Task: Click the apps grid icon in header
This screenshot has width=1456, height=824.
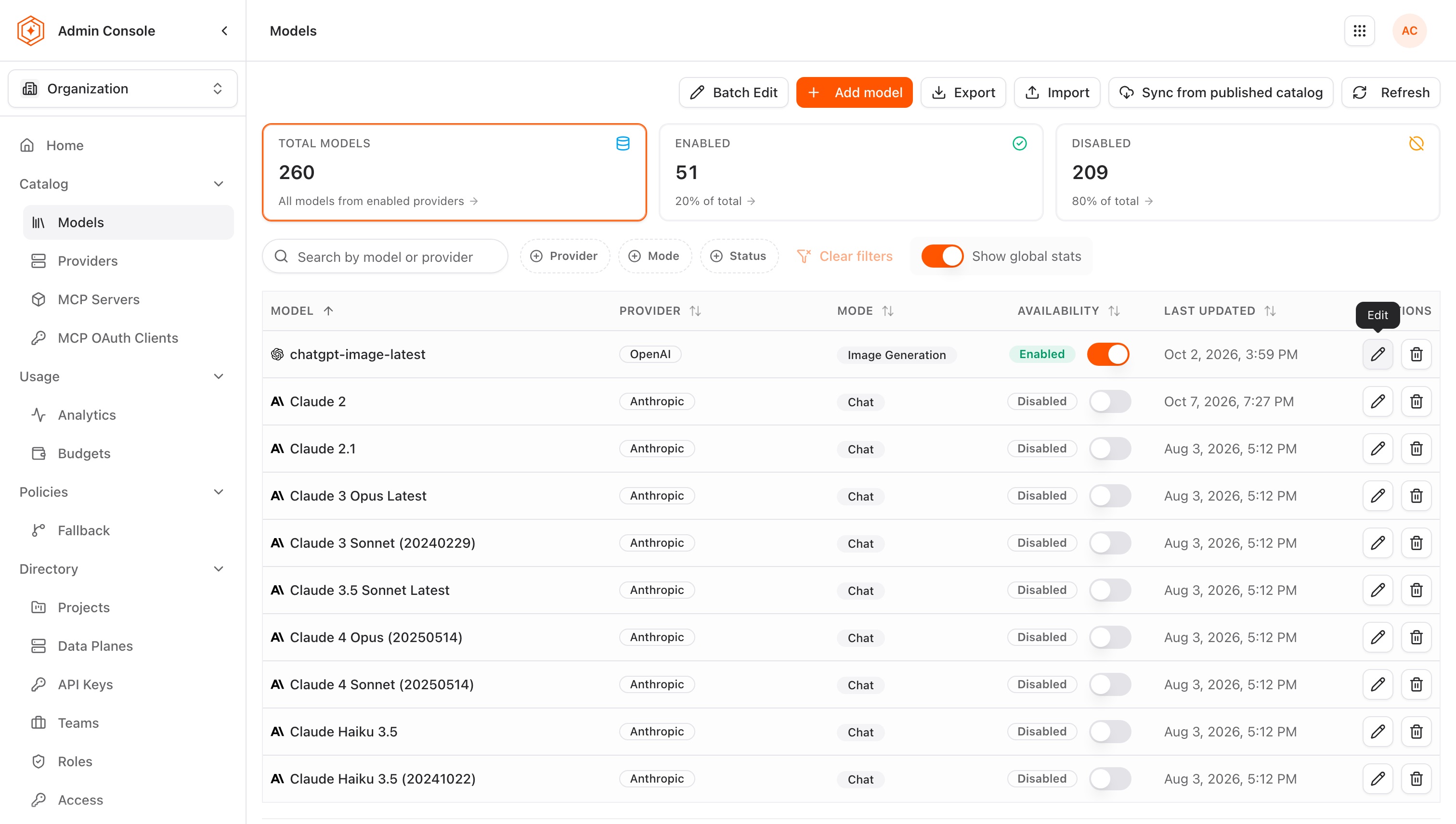Action: 1359,30
